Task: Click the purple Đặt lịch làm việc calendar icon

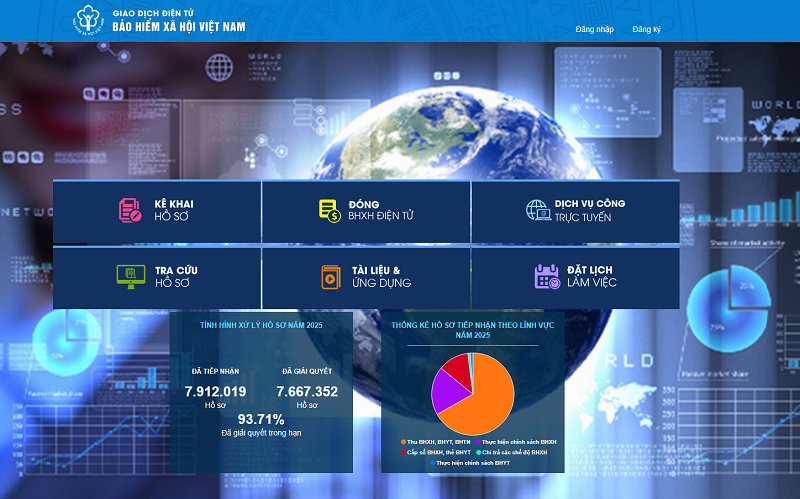Action: coord(546,276)
